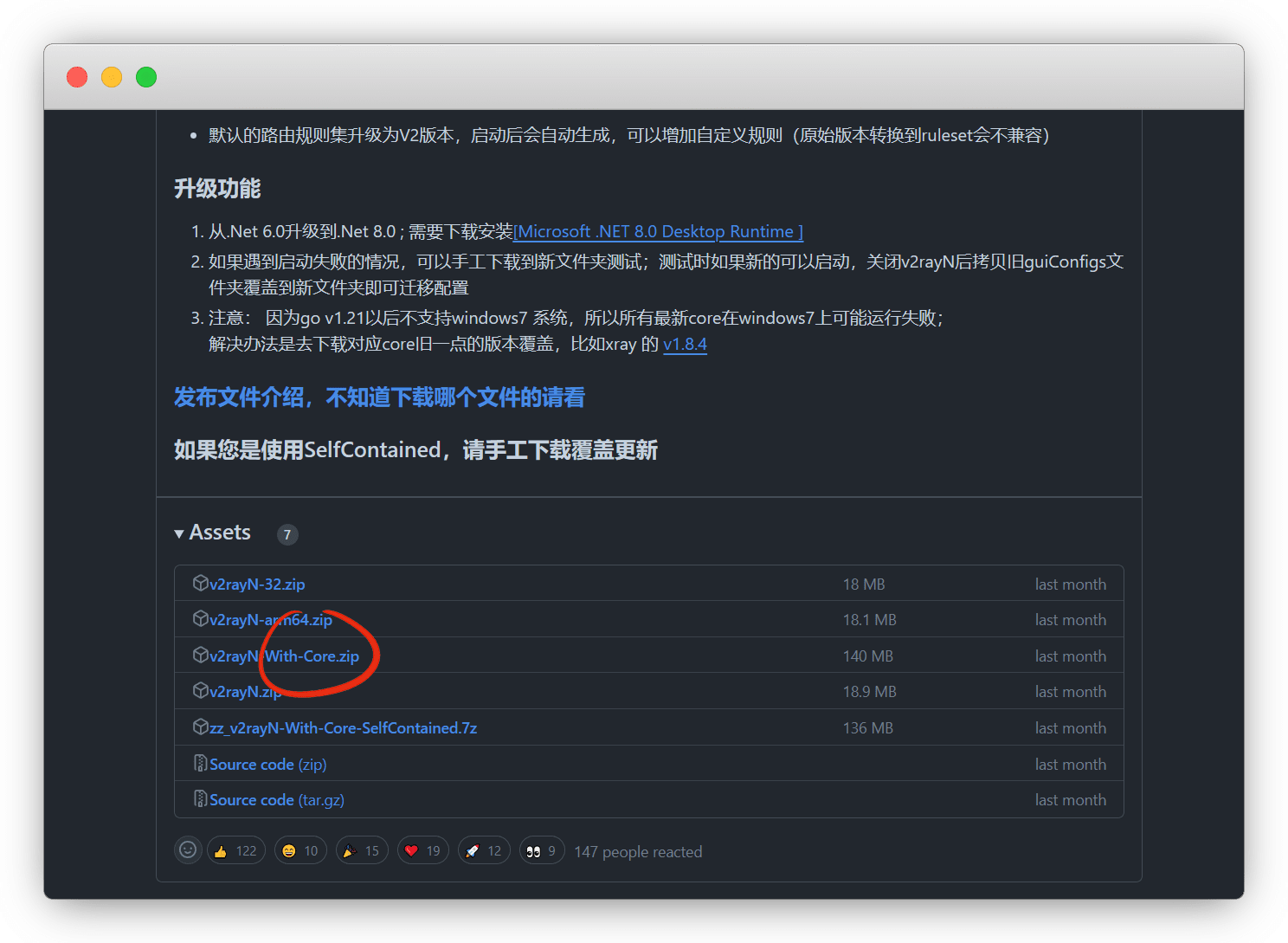This screenshot has height=943, width=1288.
Task: Collapse the Assets section triangle
Action: click(179, 533)
